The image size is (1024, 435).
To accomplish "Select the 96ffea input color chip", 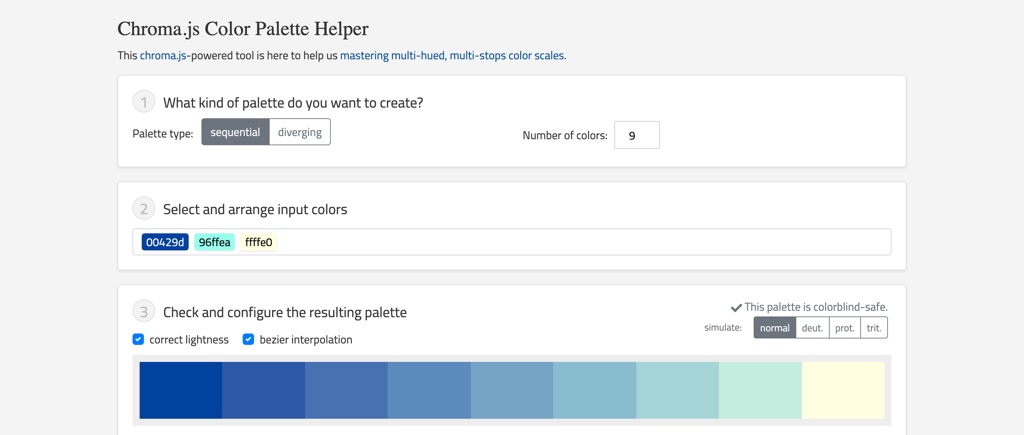I will pos(214,242).
